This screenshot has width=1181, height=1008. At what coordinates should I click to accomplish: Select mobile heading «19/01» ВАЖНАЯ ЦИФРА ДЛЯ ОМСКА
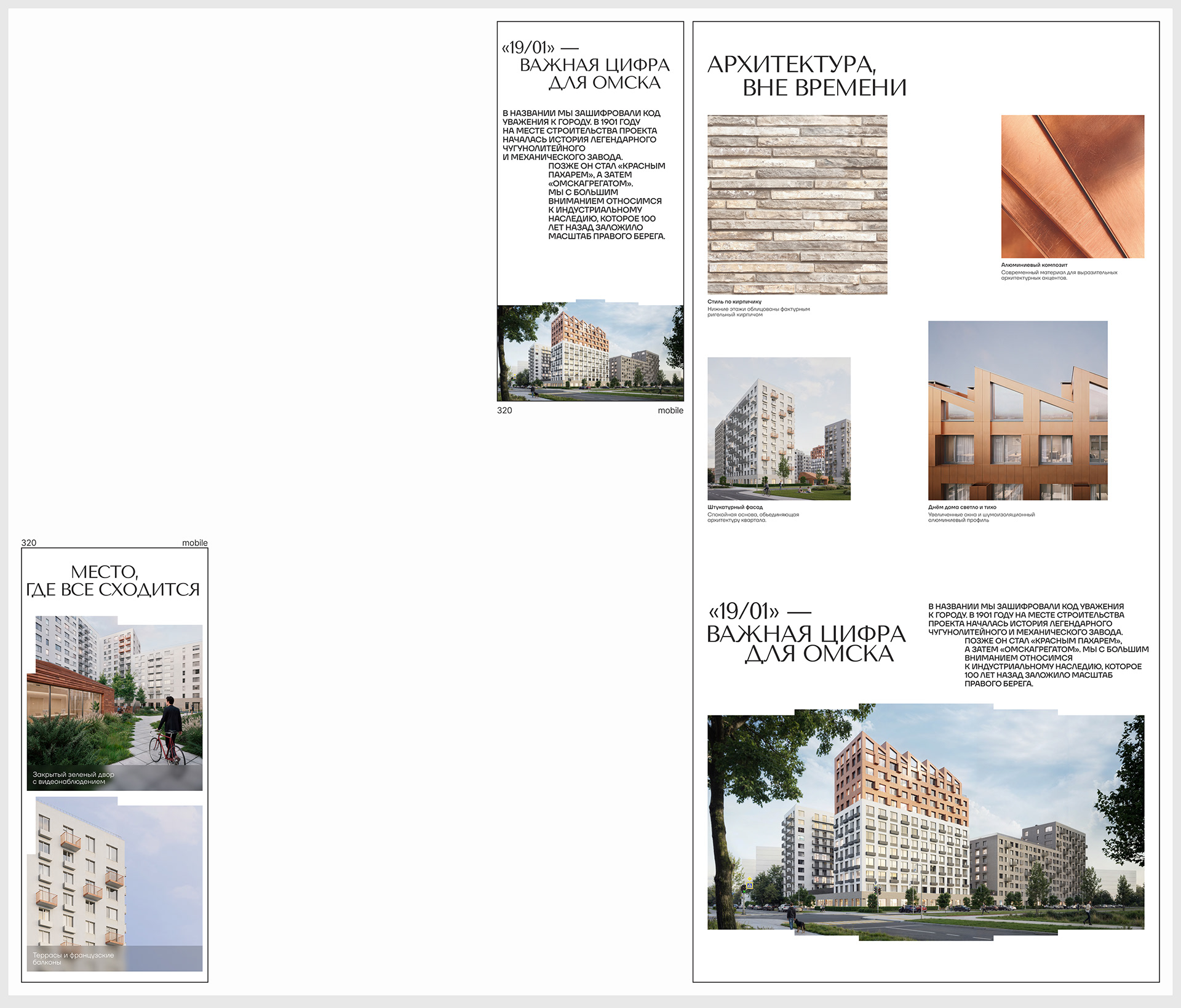(x=586, y=65)
